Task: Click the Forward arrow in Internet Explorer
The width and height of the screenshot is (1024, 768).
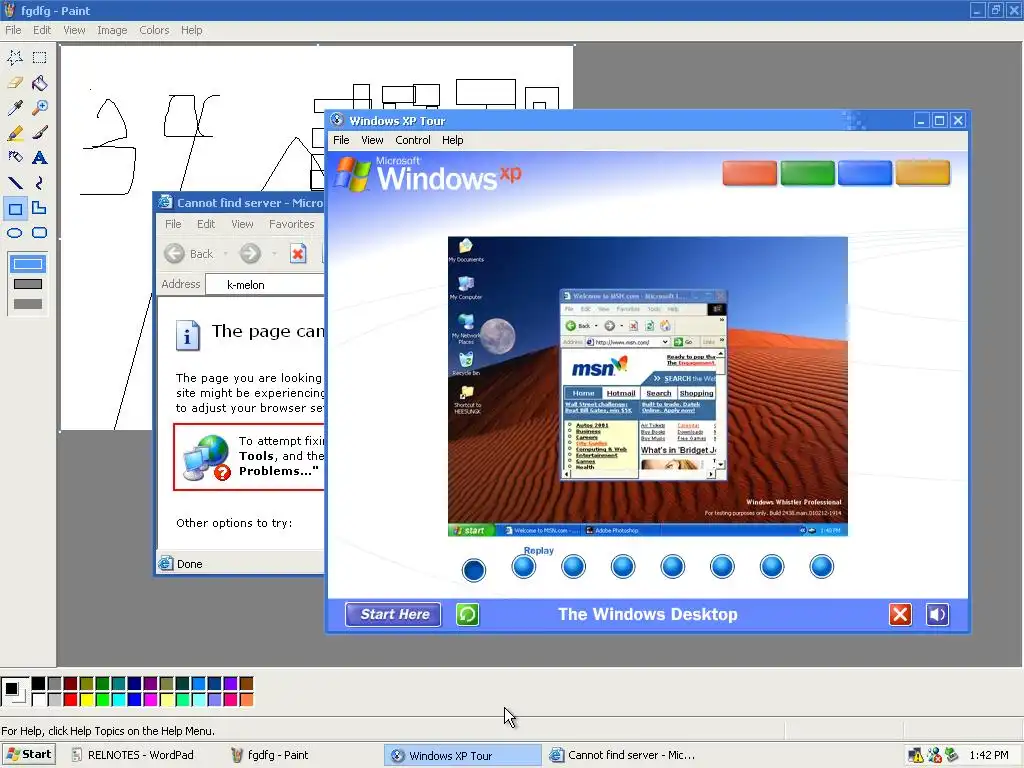Action: [x=250, y=253]
